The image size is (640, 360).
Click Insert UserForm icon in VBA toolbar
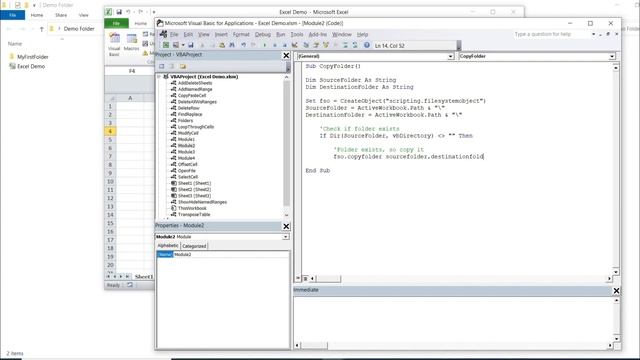click(176, 45)
